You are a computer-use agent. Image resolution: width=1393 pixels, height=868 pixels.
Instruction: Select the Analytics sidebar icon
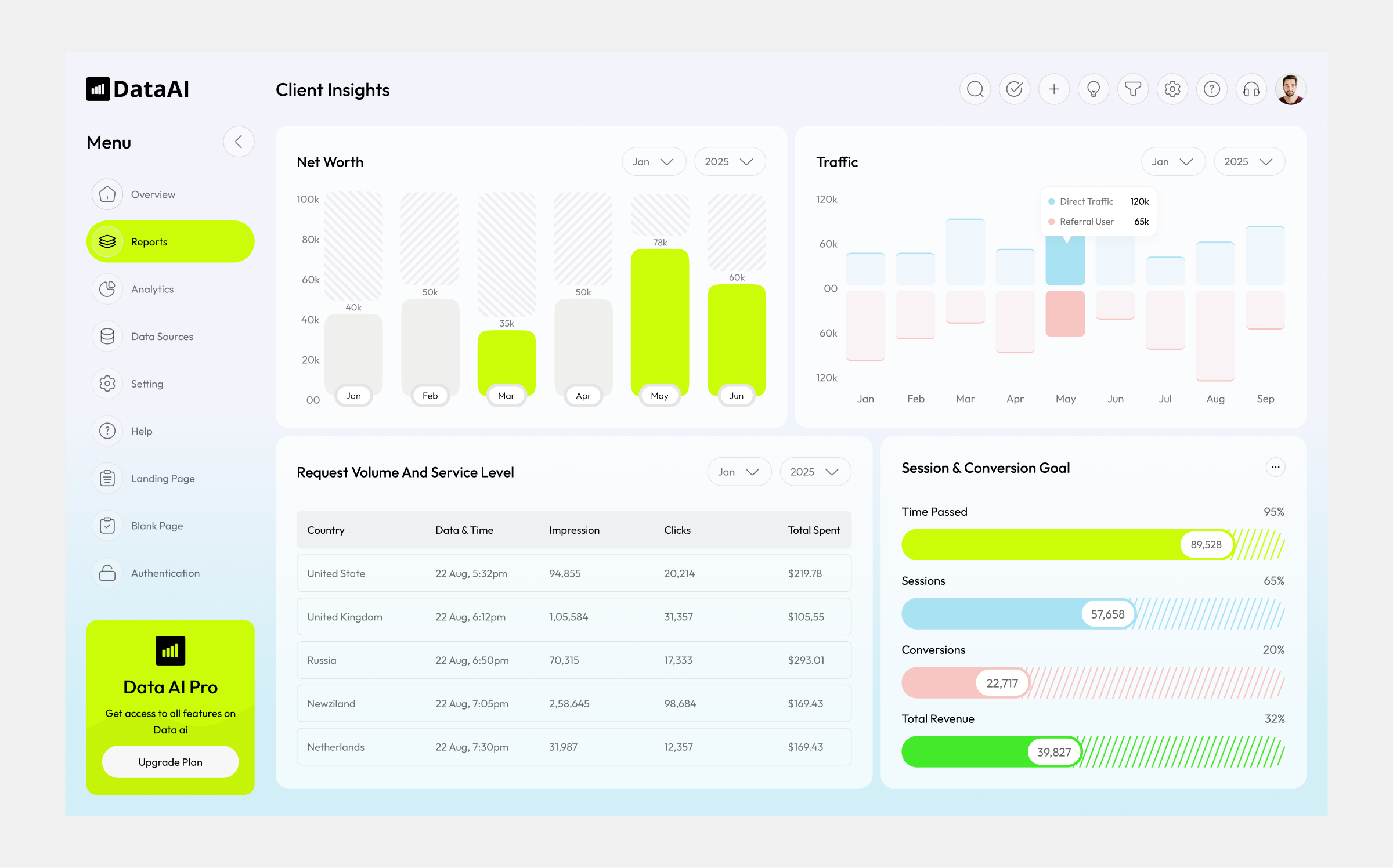[107, 289]
